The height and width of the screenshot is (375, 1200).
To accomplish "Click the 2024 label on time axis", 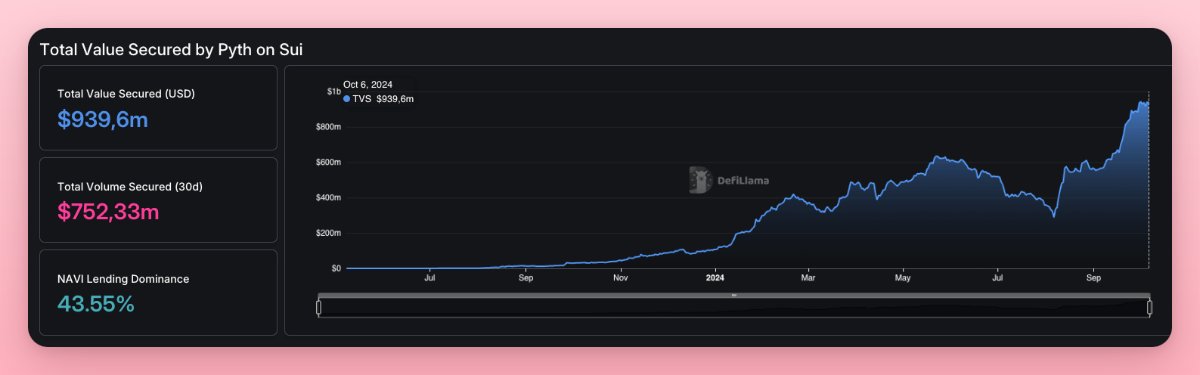I will click(x=714, y=278).
